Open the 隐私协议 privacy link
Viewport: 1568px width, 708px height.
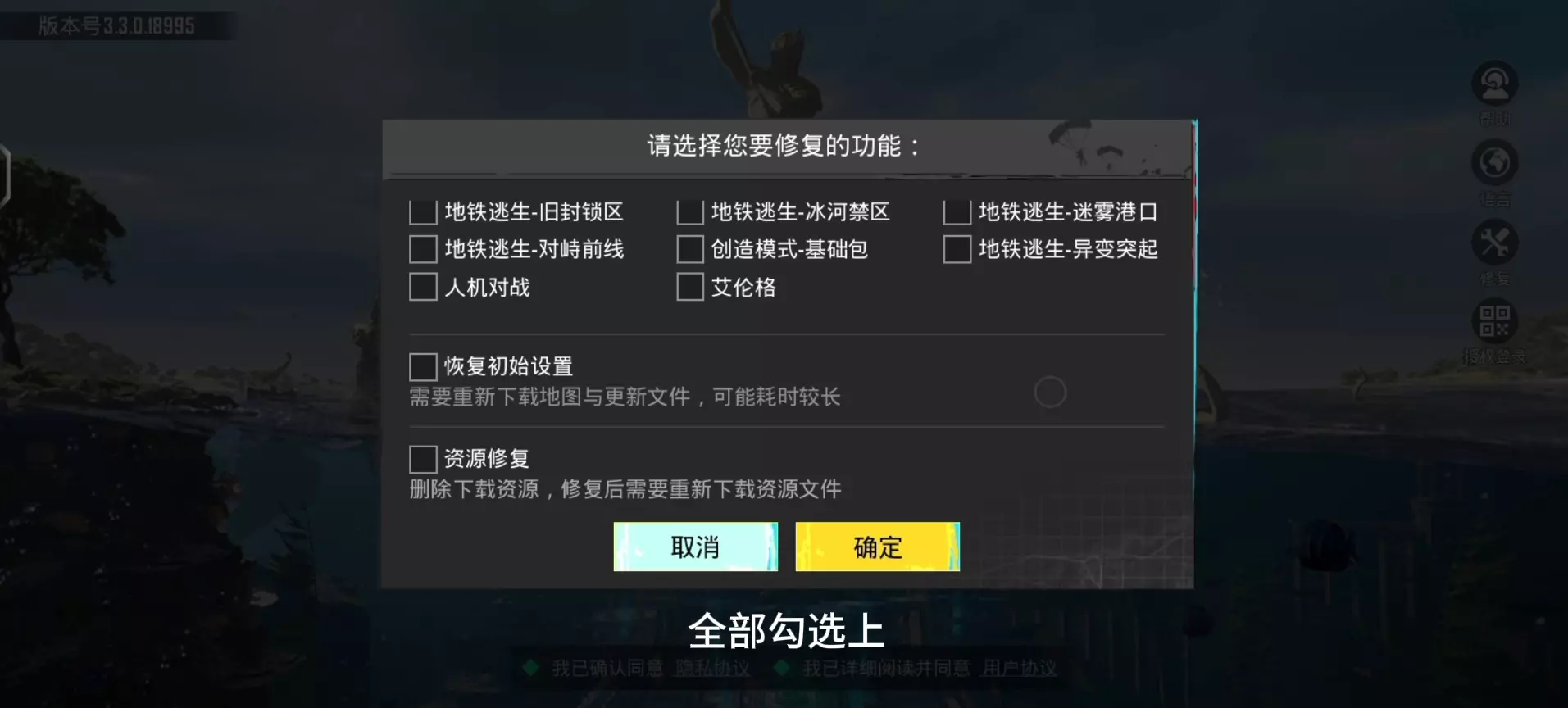coord(712,669)
